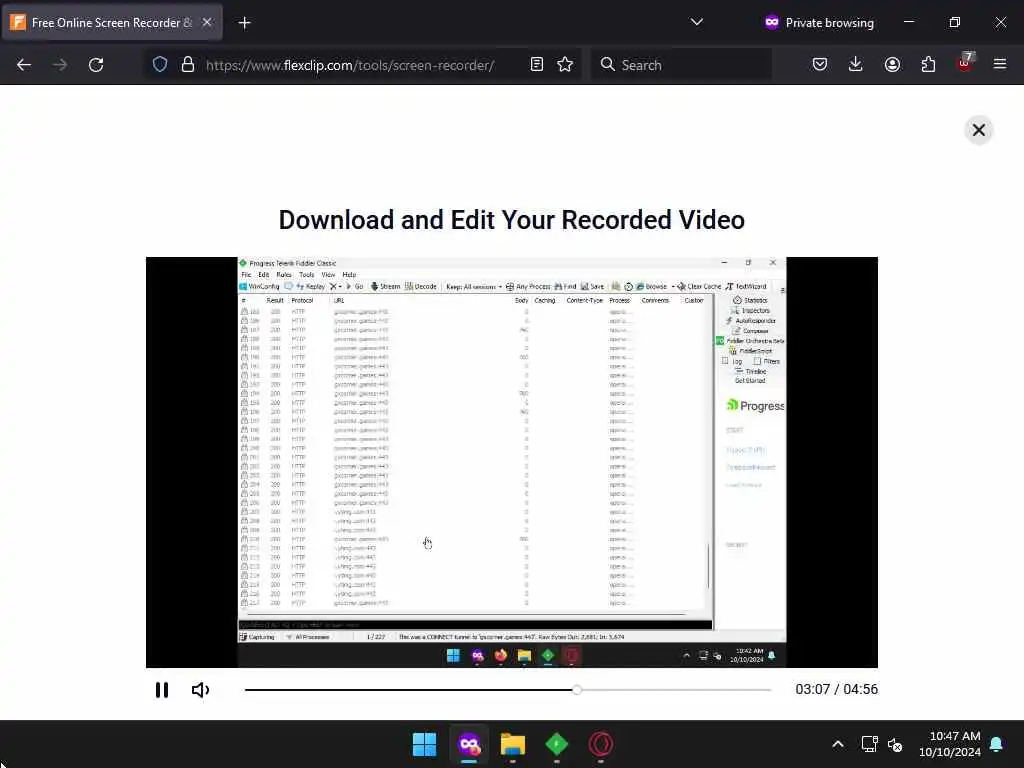Show hidden system tray icons
The height and width of the screenshot is (768, 1024).
838,744
